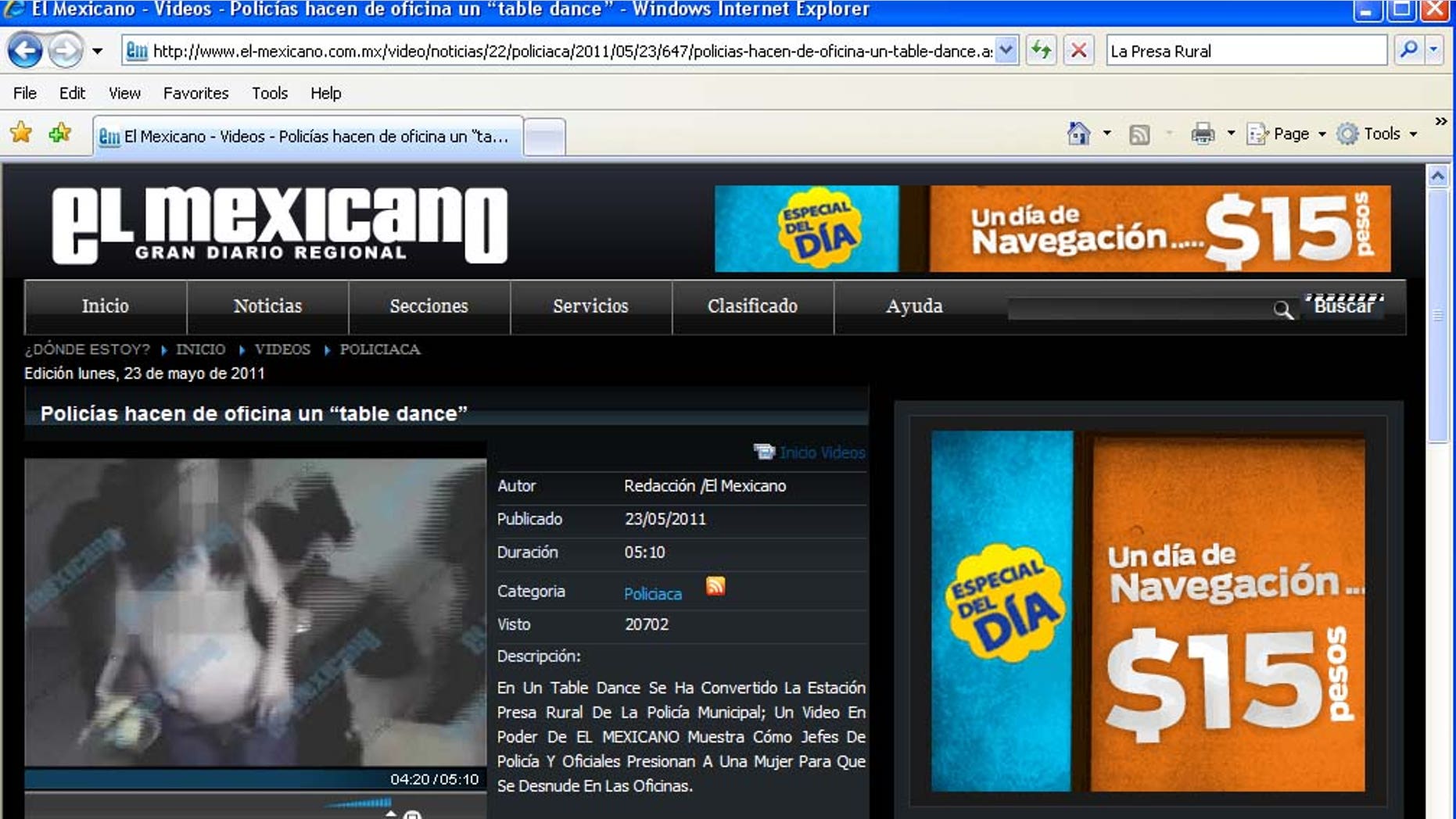Go to Inicio in site navigation

tap(106, 306)
